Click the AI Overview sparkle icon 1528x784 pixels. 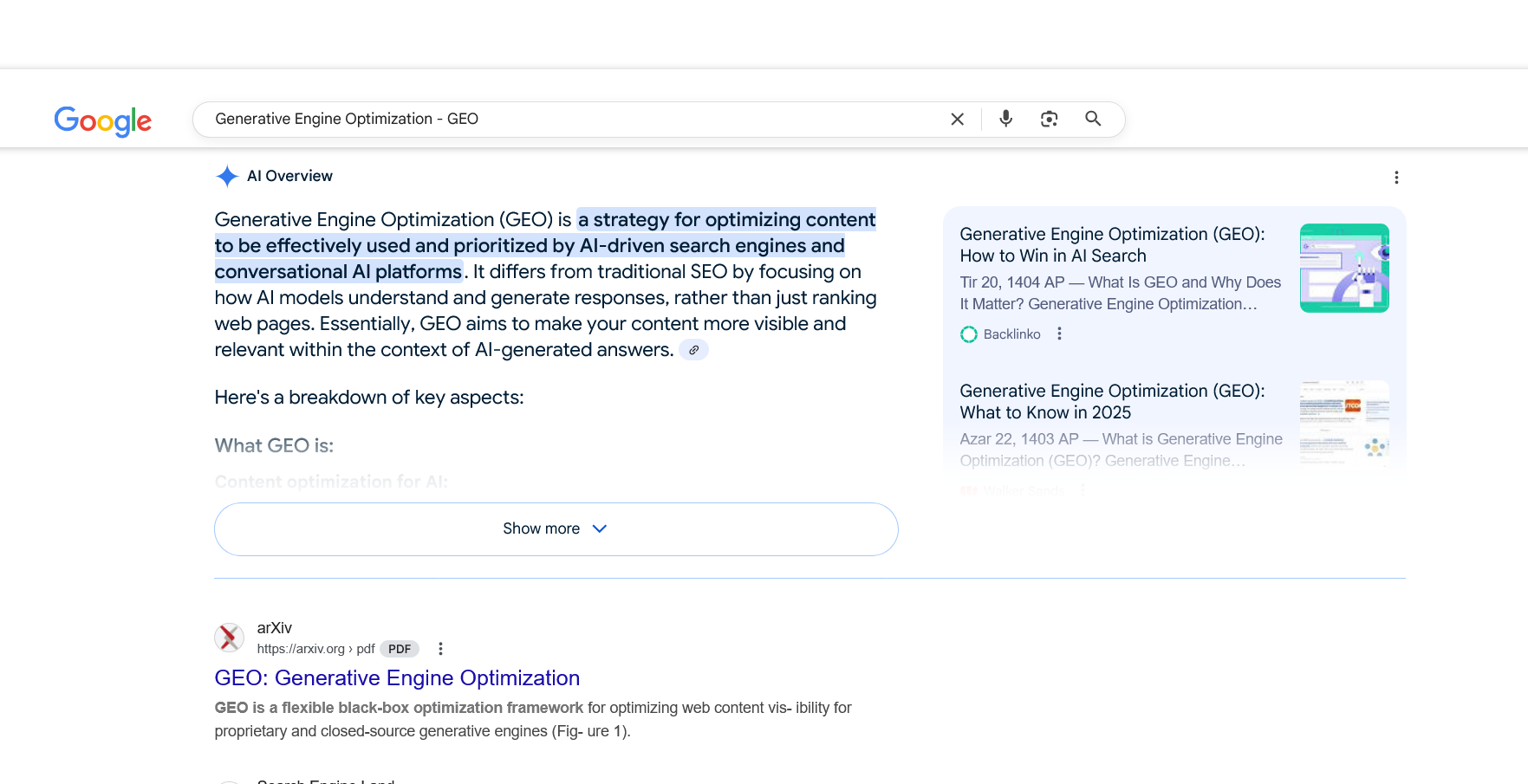pyautogui.click(x=227, y=177)
